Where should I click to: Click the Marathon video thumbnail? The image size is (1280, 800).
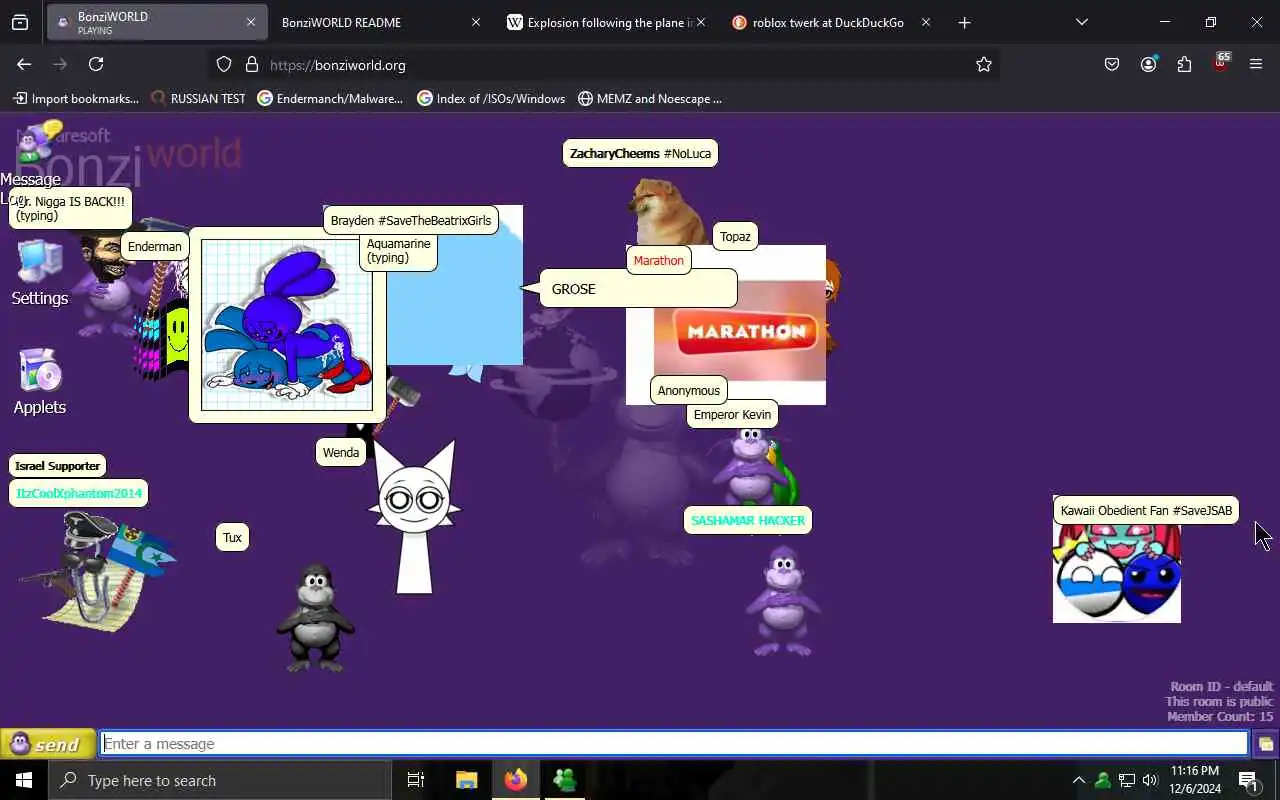pos(740,331)
